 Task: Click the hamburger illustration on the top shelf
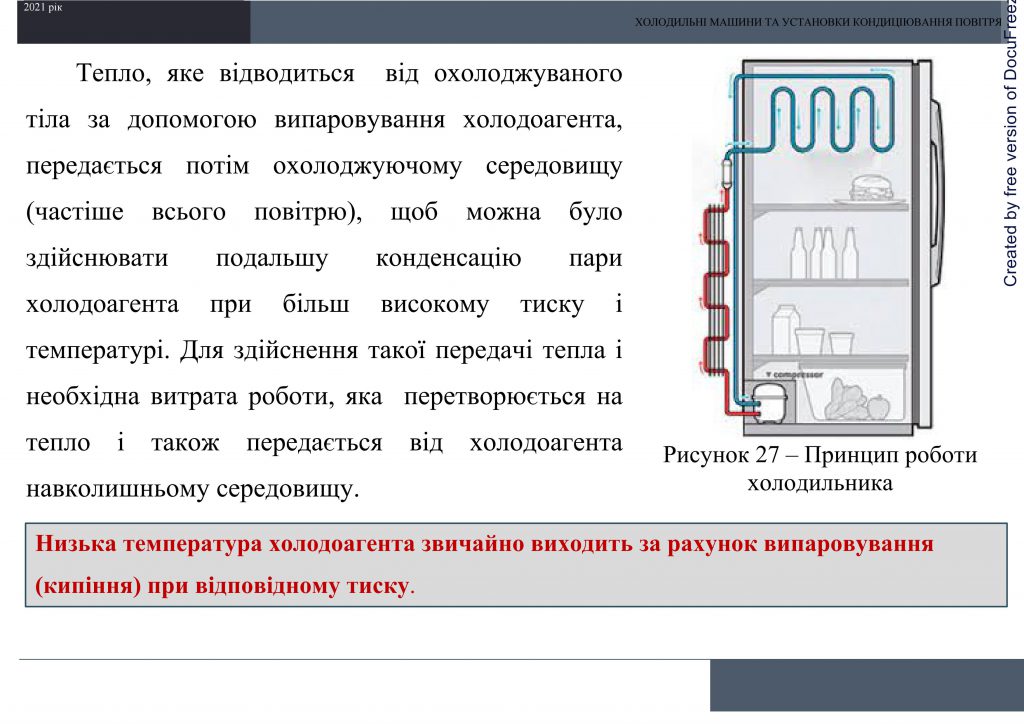click(871, 186)
